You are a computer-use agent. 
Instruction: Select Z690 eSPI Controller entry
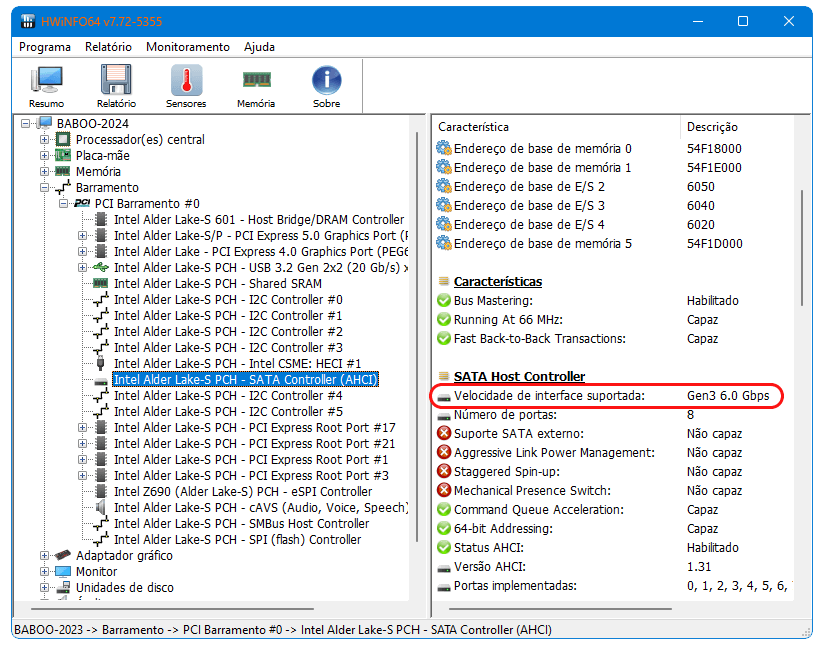pyautogui.click(x=243, y=492)
